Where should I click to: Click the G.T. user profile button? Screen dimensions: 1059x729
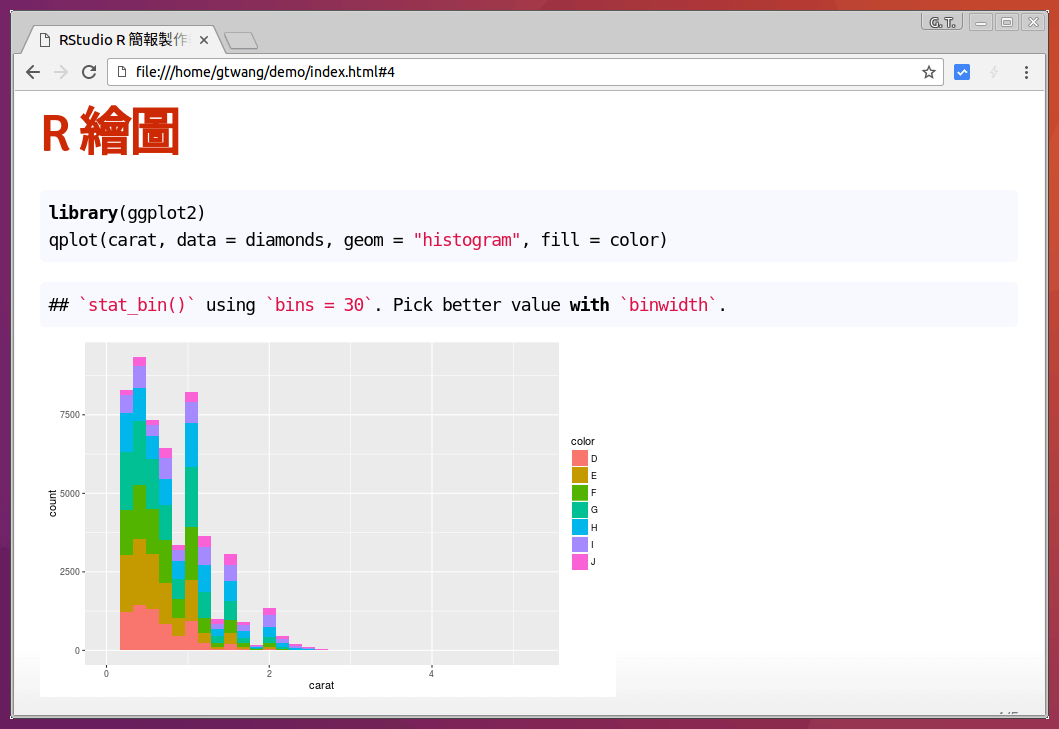pyautogui.click(x=940, y=21)
